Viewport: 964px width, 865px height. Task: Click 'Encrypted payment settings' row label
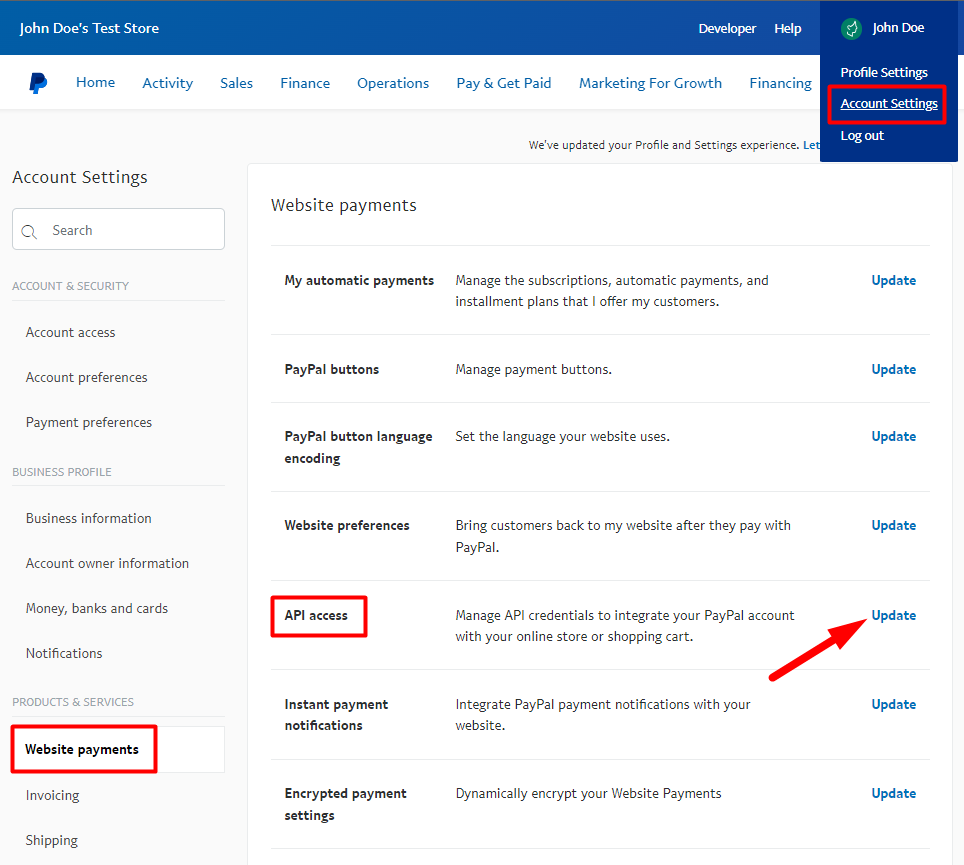(x=346, y=804)
